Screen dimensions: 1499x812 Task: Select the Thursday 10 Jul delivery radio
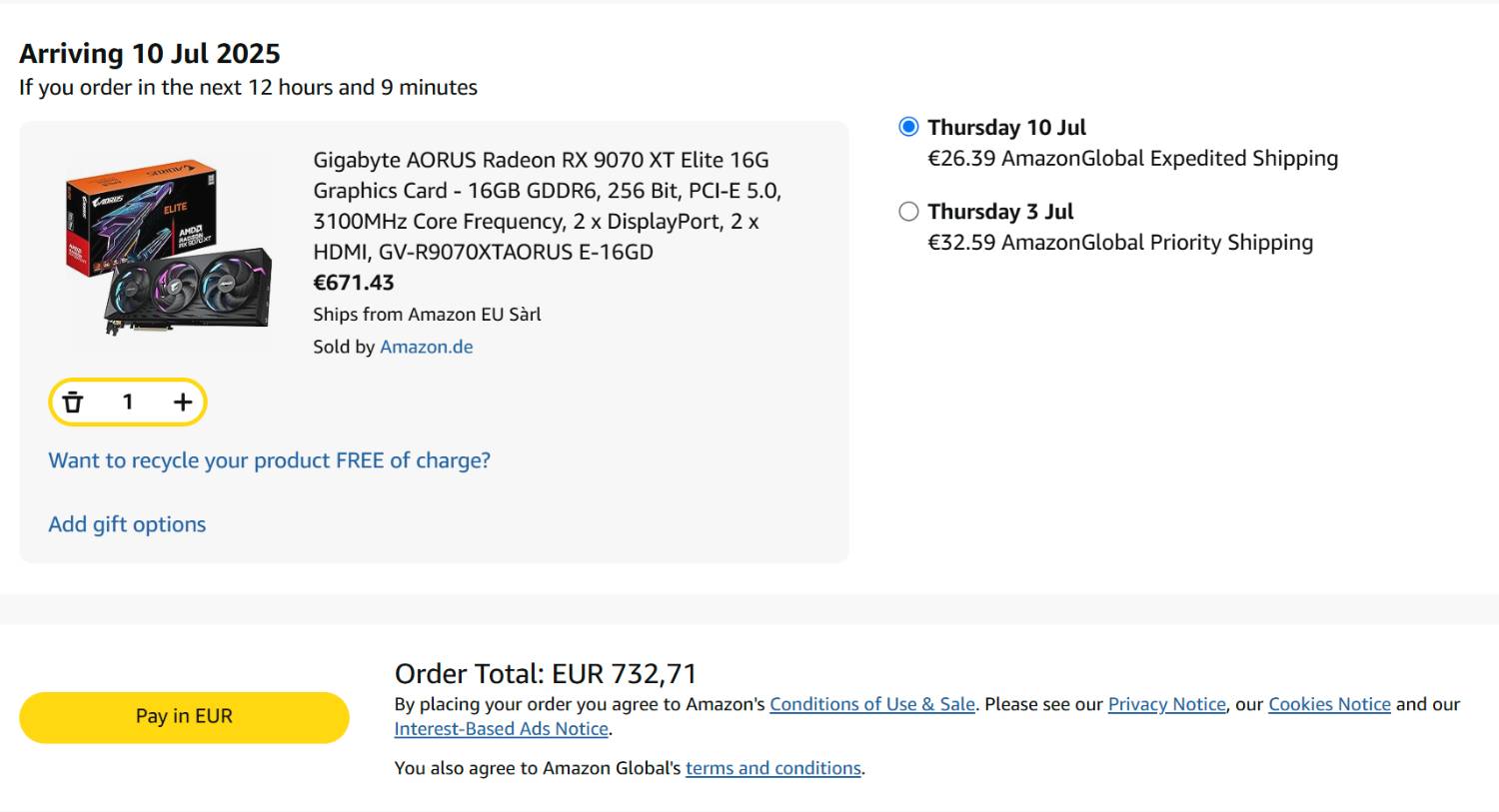point(908,127)
